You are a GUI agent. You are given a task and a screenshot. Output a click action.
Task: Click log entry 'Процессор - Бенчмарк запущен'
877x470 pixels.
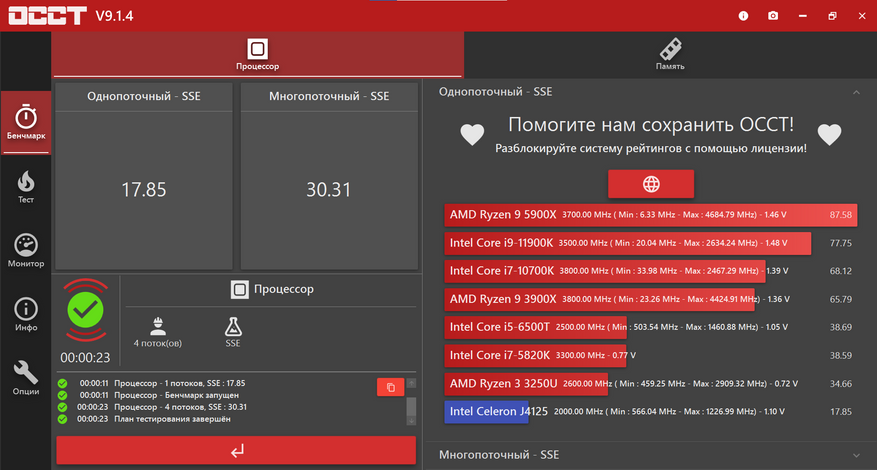tap(176, 395)
